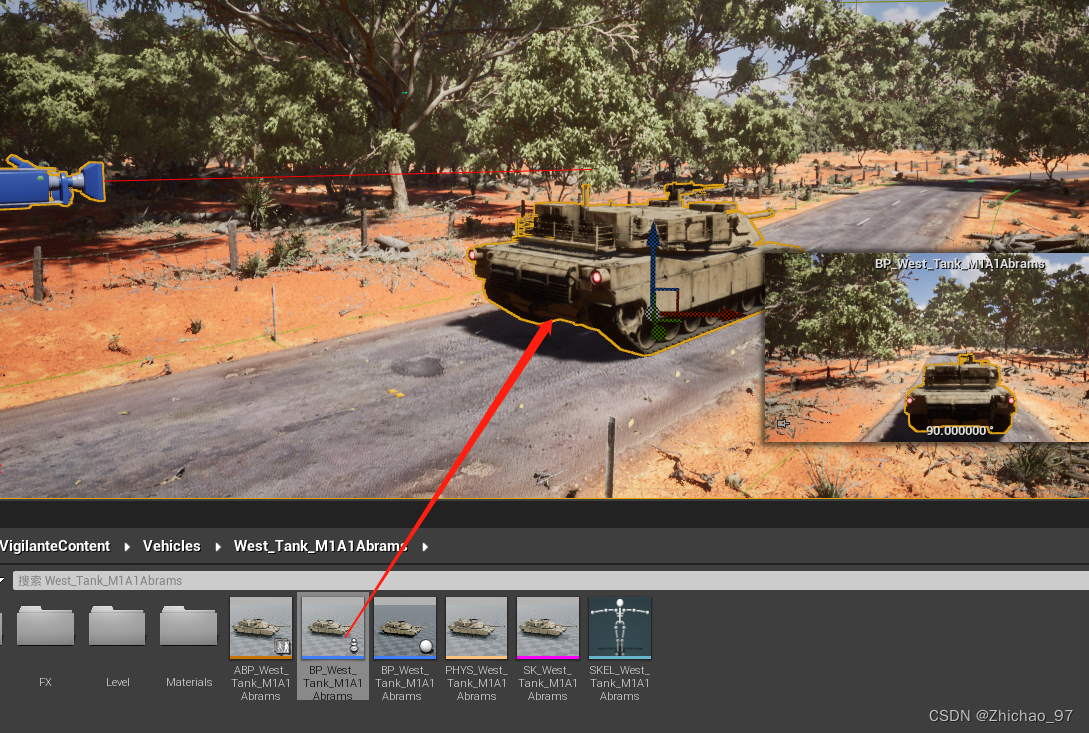Select the SKEL_West_Tank_M1A1Abrams skeleton thumbnail
This screenshot has width=1089, height=733.
(620, 627)
